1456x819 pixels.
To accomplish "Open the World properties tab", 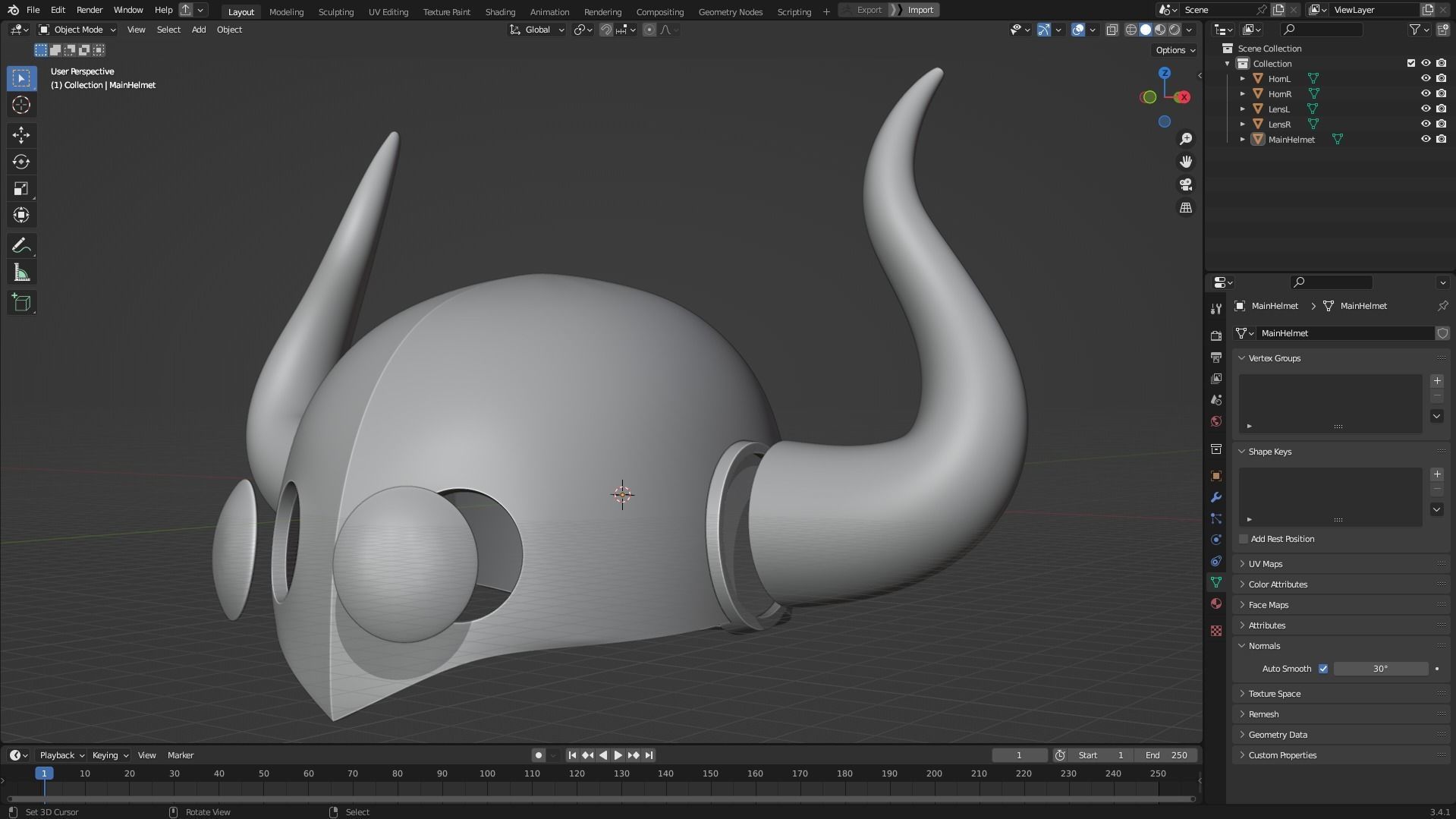I will [1216, 421].
